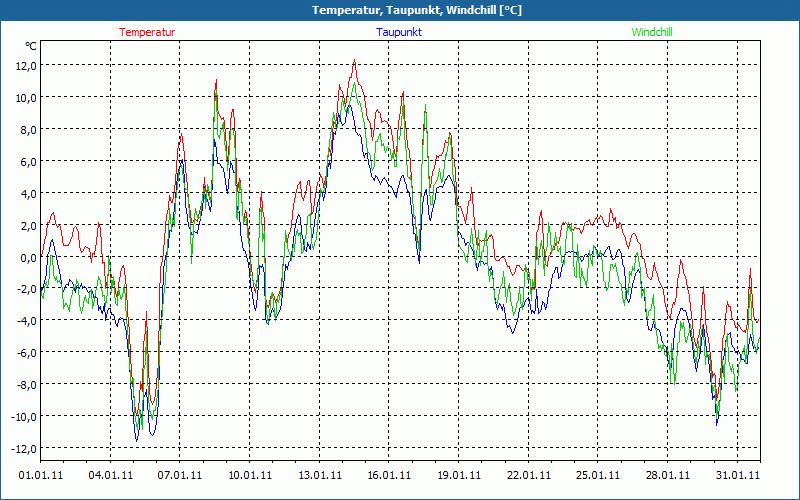The image size is (800, 500).
Task: Click the 25.01.11 date label
Action: point(597,475)
